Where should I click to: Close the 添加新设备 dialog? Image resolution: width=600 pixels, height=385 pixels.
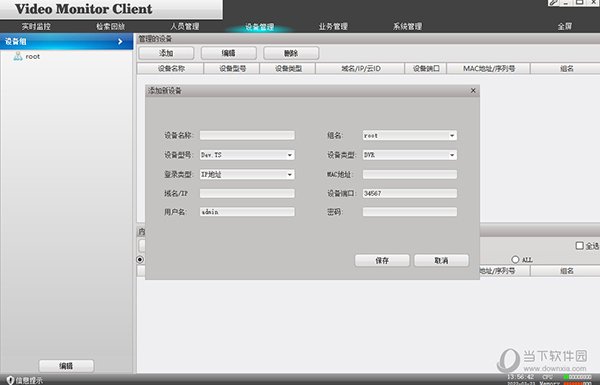click(473, 90)
